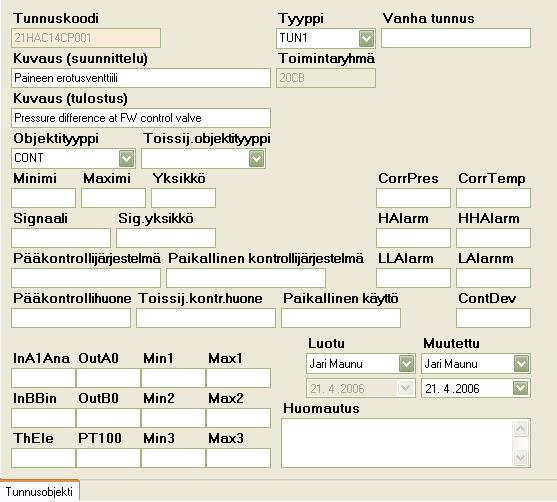The width and height of the screenshot is (557, 502).
Task: Click the HHAlarm input box
Action: pos(493,238)
